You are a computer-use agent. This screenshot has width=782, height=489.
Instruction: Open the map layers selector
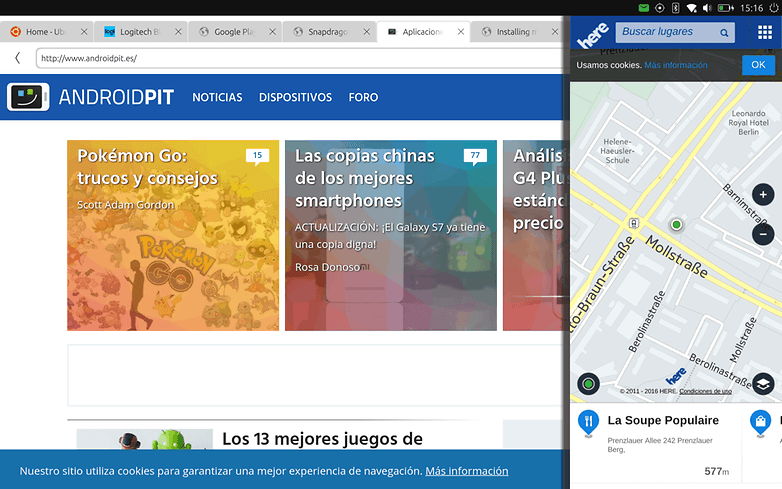click(x=763, y=384)
